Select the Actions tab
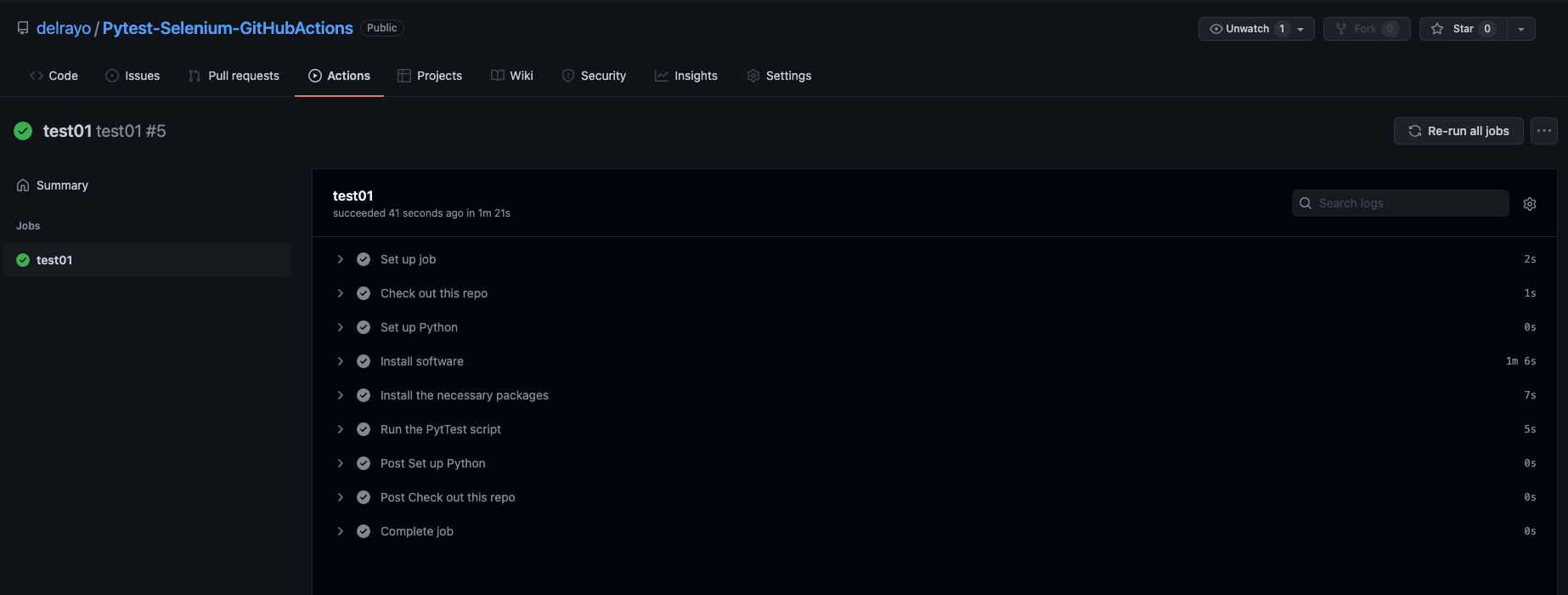Viewport: 1568px width, 595px height. tap(339, 76)
